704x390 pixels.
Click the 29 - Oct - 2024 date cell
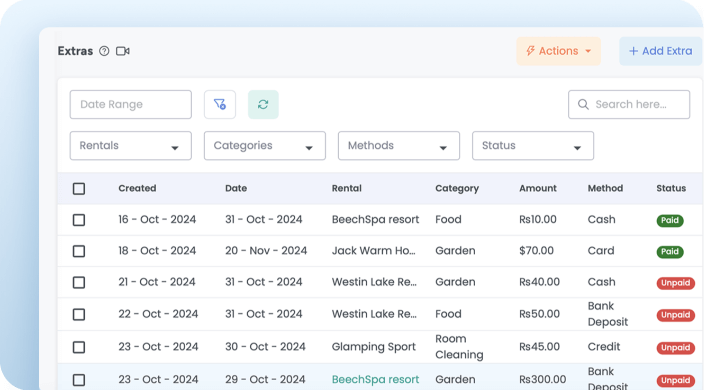coord(265,380)
